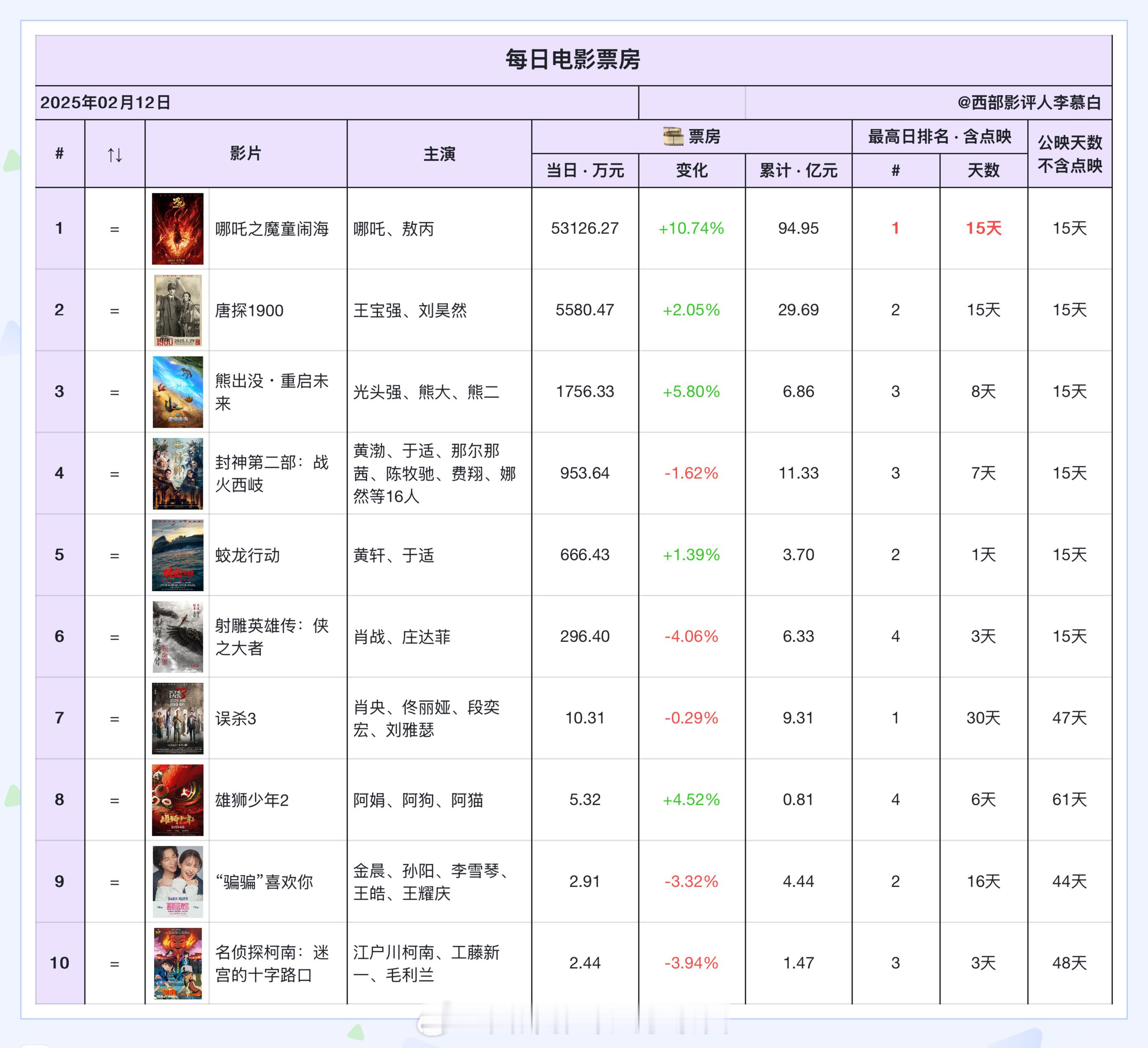Open the 雄狮少年2 poster thumbnail
Image resolution: width=1148 pixels, height=1048 pixels.
(x=178, y=800)
